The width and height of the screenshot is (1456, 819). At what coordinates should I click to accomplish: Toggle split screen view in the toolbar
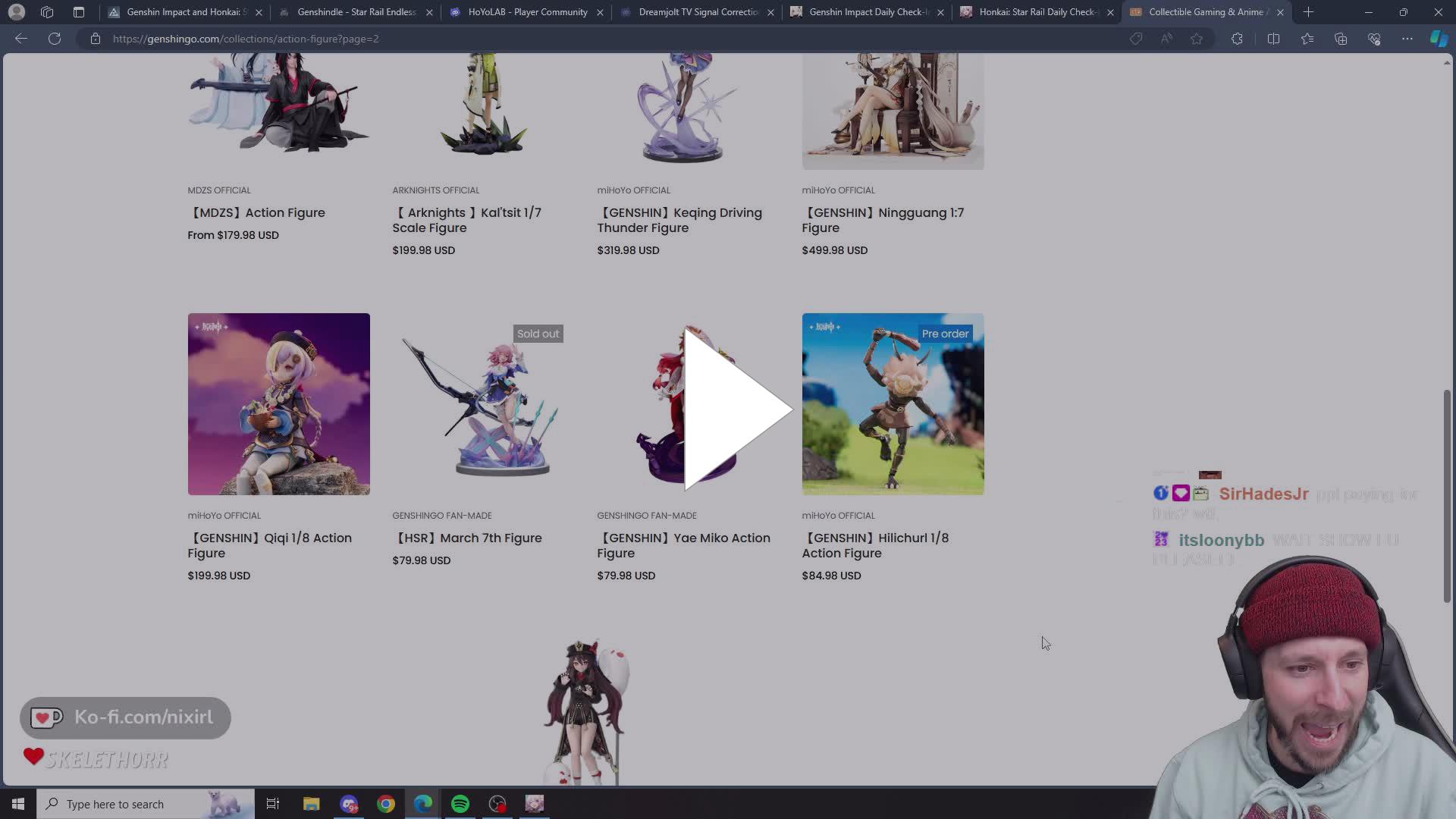coord(1274,39)
